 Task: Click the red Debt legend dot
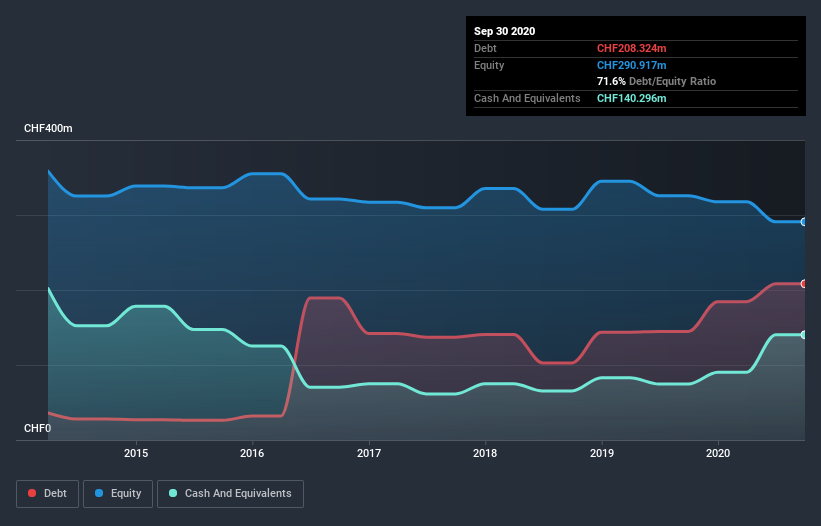tap(32, 493)
